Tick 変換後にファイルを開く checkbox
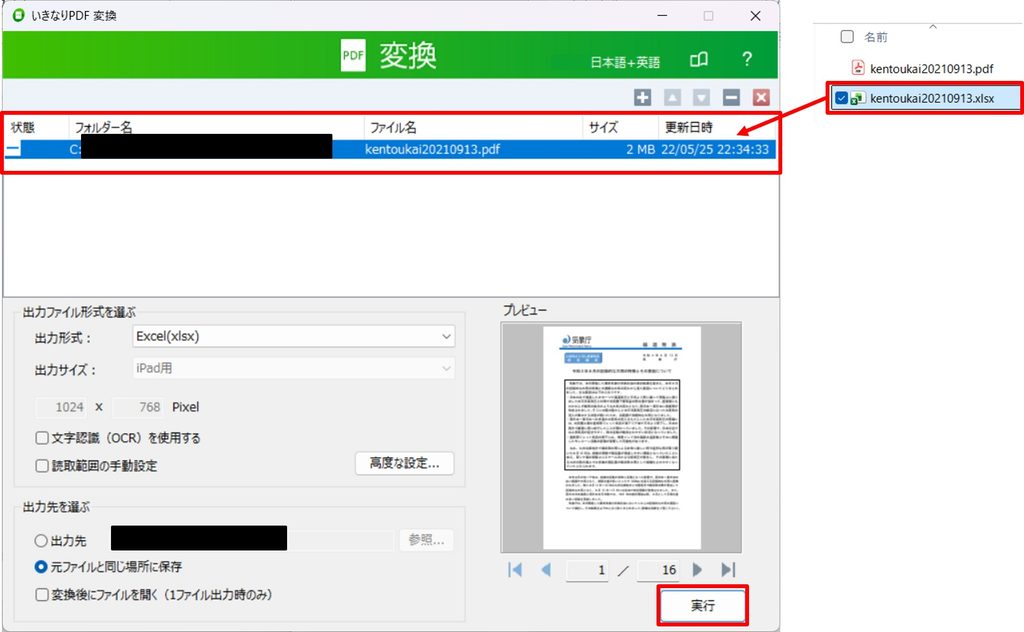Image resolution: width=1024 pixels, height=632 pixels. coord(42,594)
